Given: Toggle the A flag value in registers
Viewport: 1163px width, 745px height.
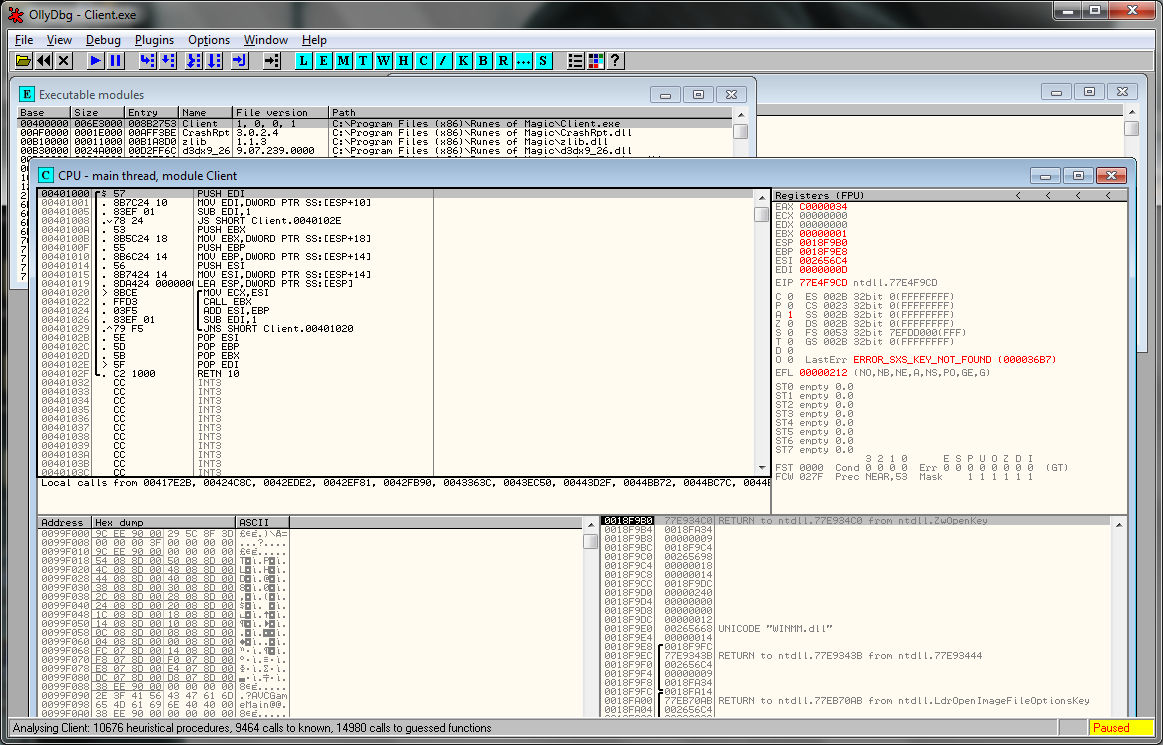Looking at the screenshot, I should pos(790,315).
